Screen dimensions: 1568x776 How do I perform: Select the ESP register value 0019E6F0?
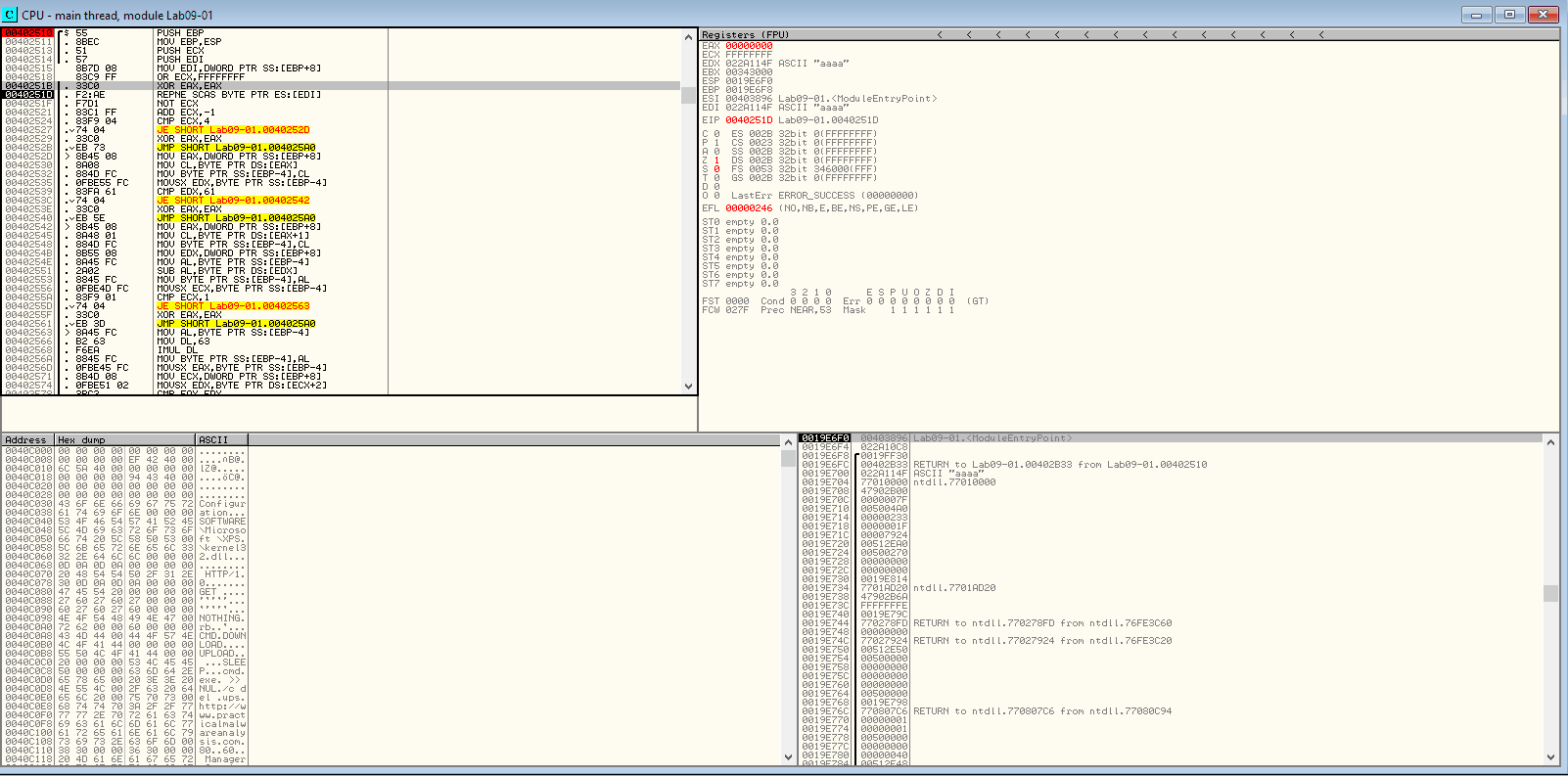coord(749,81)
